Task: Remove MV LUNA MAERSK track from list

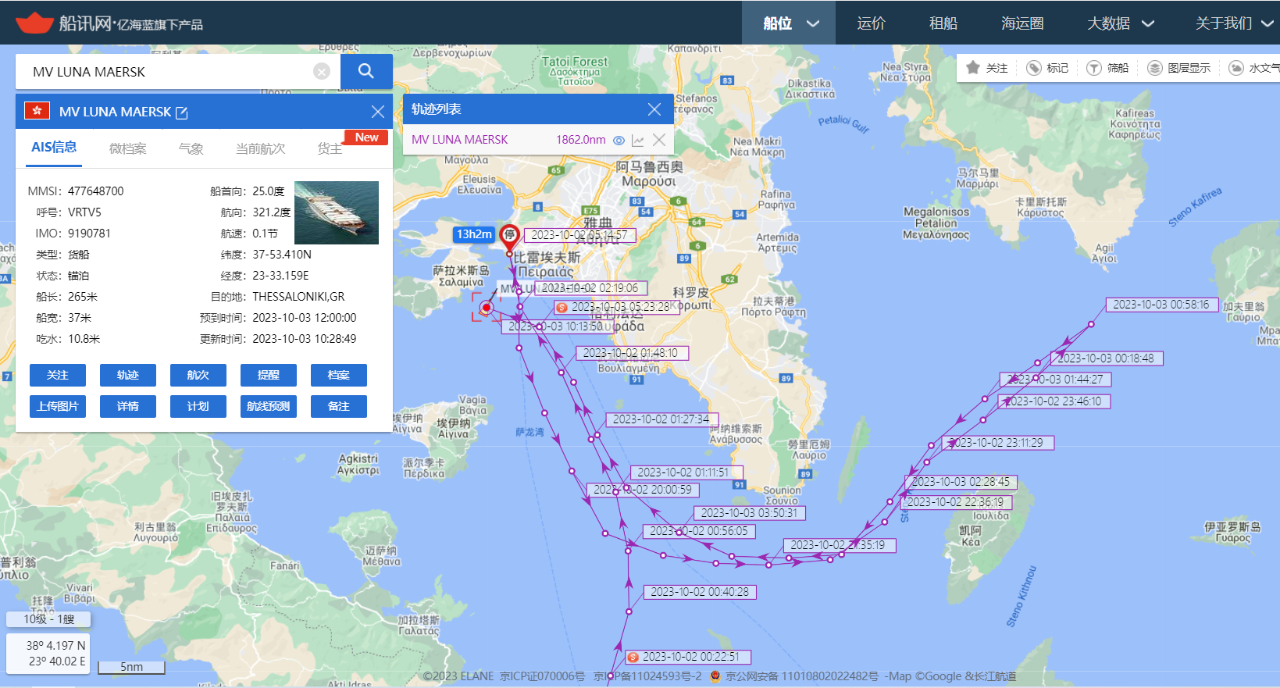Action: (659, 140)
